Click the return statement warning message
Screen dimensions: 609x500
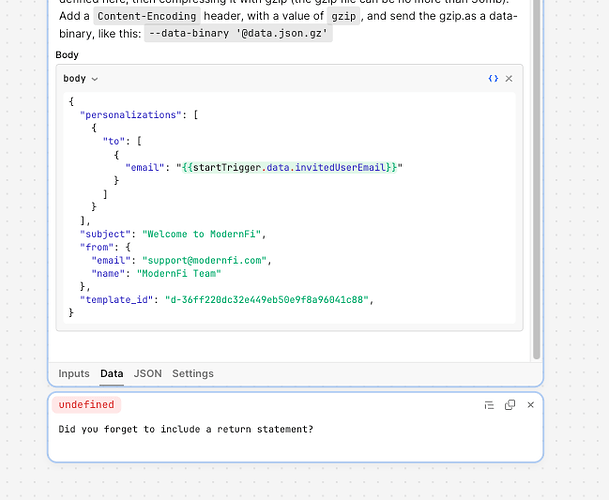[x=186, y=430]
